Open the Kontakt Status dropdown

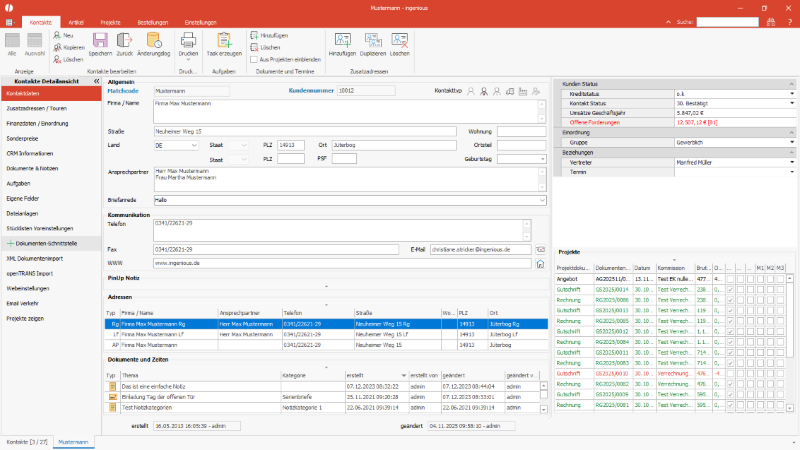pos(791,105)
